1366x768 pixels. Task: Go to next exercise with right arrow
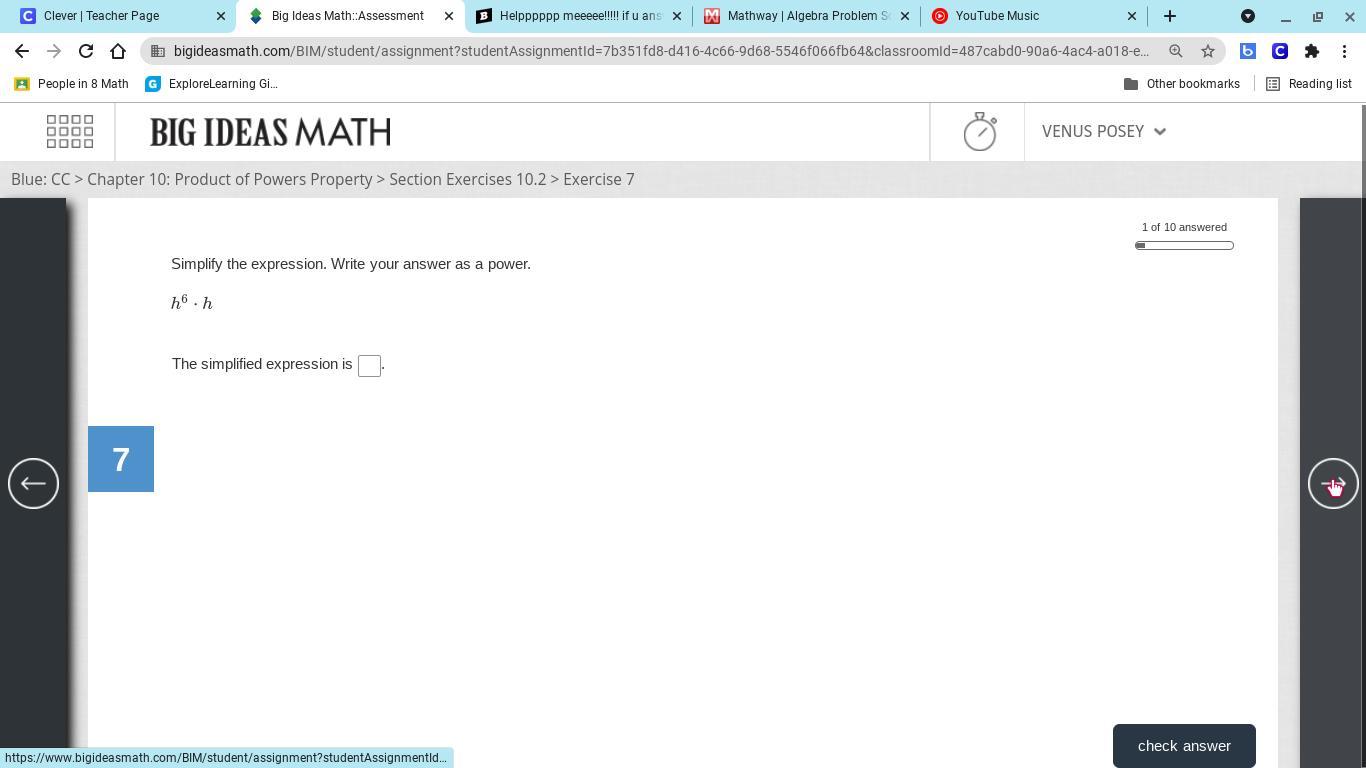(x=1333, y=484)
